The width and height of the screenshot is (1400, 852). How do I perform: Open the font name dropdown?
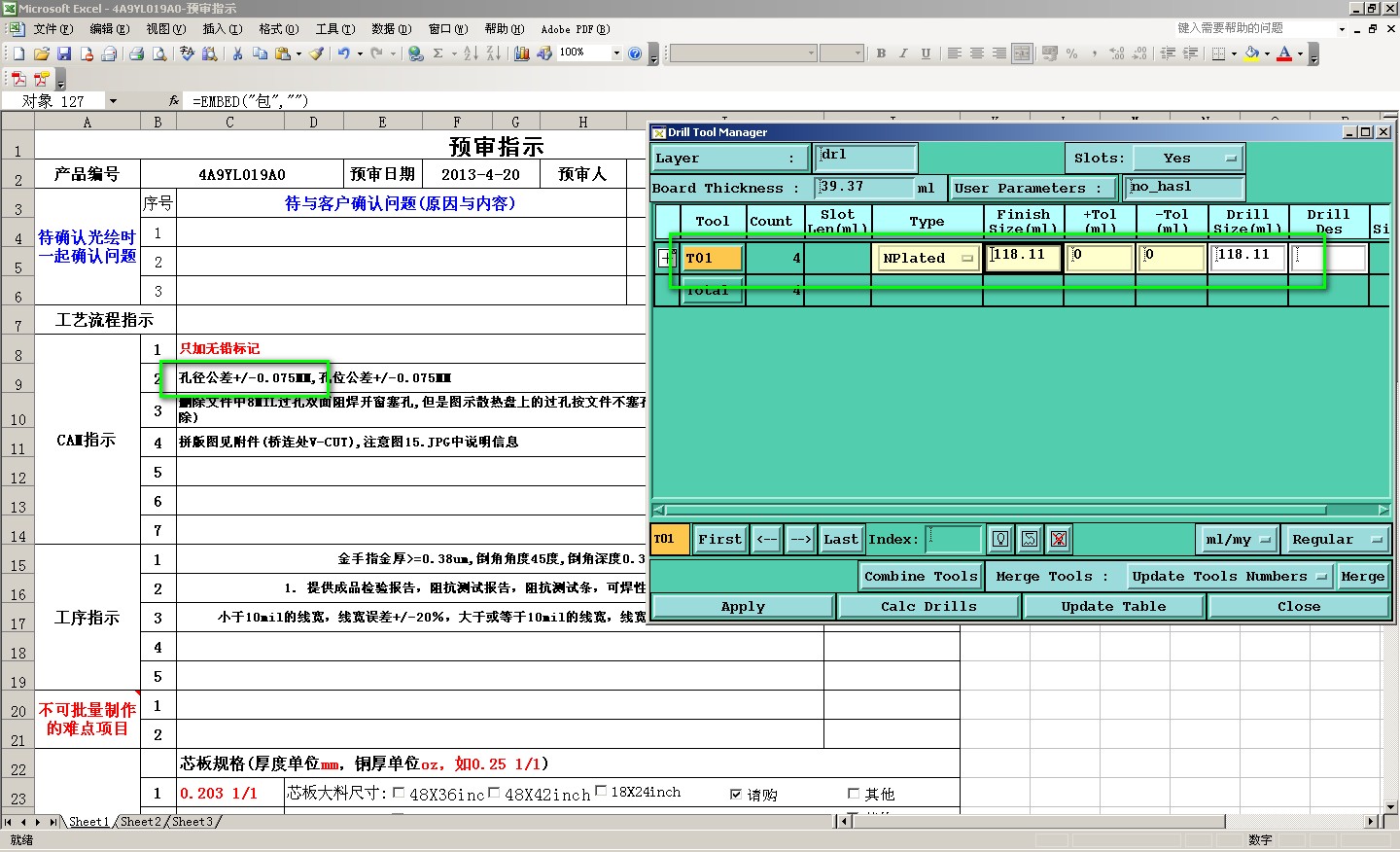click(812, 53)
